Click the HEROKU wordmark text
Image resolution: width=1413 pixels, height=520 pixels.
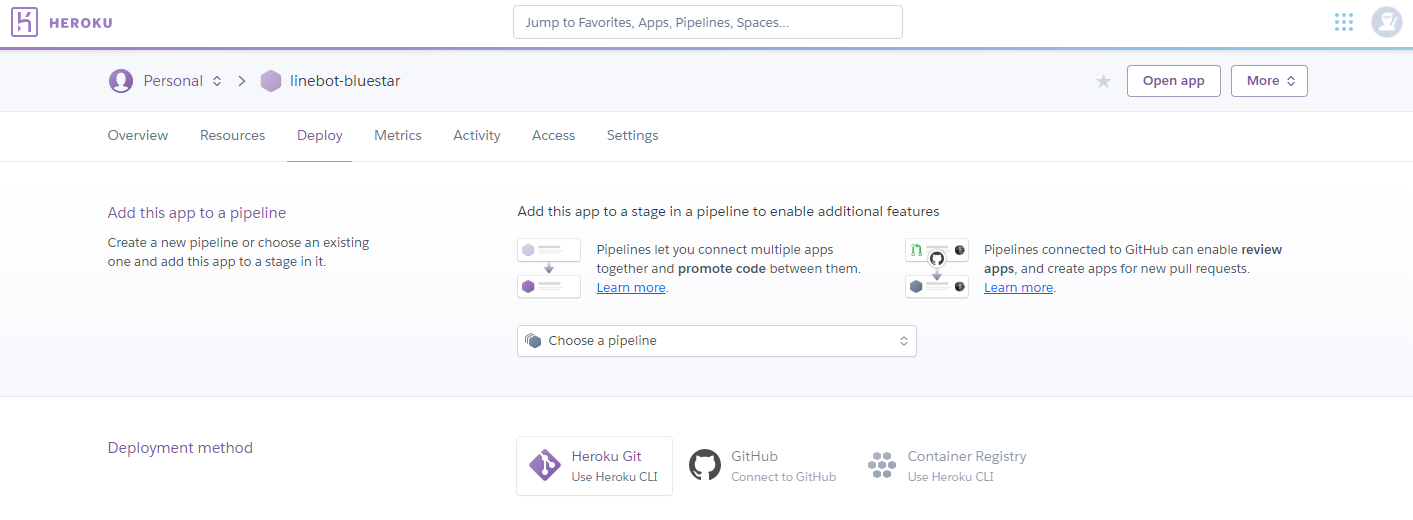[x=81, y=23]
